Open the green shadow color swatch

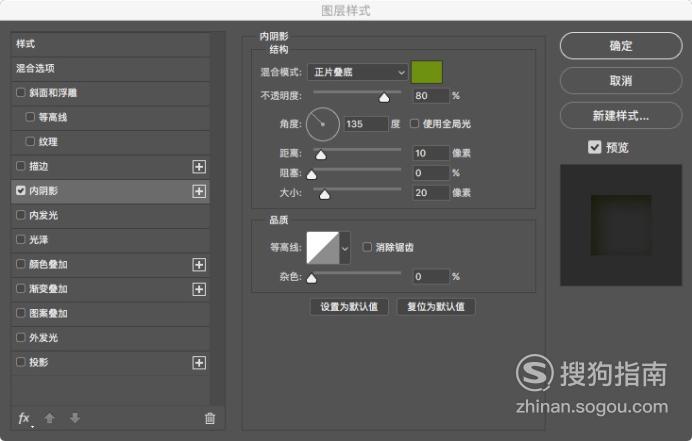tap(427, 72)
